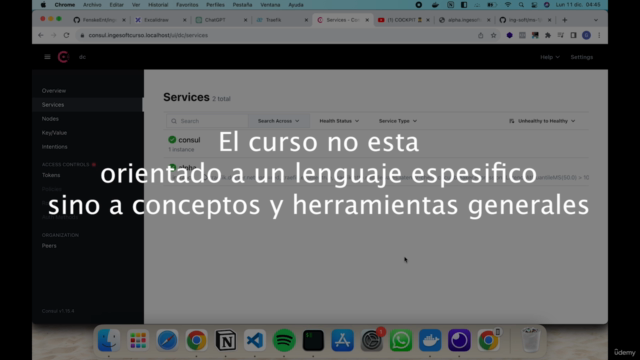Open WhatsApp from the dock

pyautogui.click(x=401, y=340)
